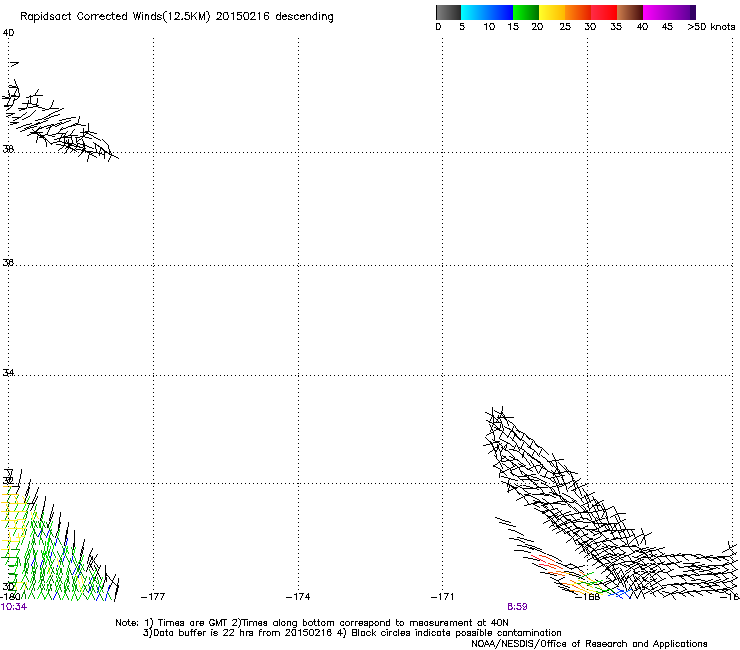Click the '>50 knots' legend label
Viewport: 740px width, 650px height.
point(711,27)
